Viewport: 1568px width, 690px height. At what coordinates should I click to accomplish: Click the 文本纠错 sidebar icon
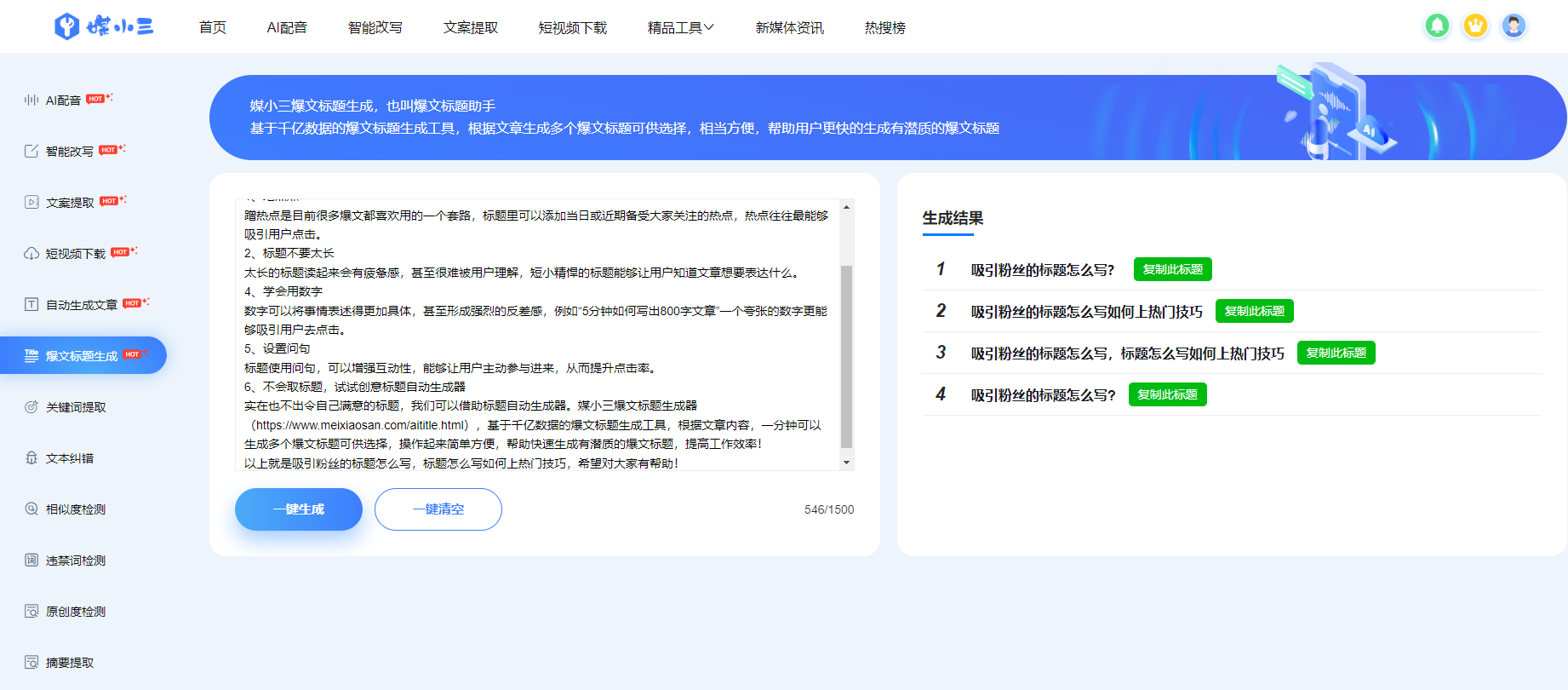[31, 457]
